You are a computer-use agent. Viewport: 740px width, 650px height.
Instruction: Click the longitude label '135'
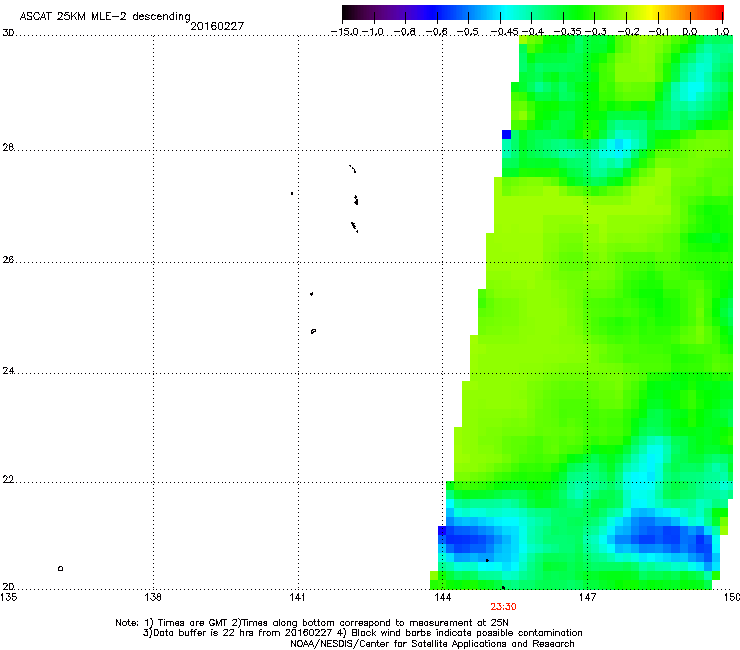click(x=8, y=597)
